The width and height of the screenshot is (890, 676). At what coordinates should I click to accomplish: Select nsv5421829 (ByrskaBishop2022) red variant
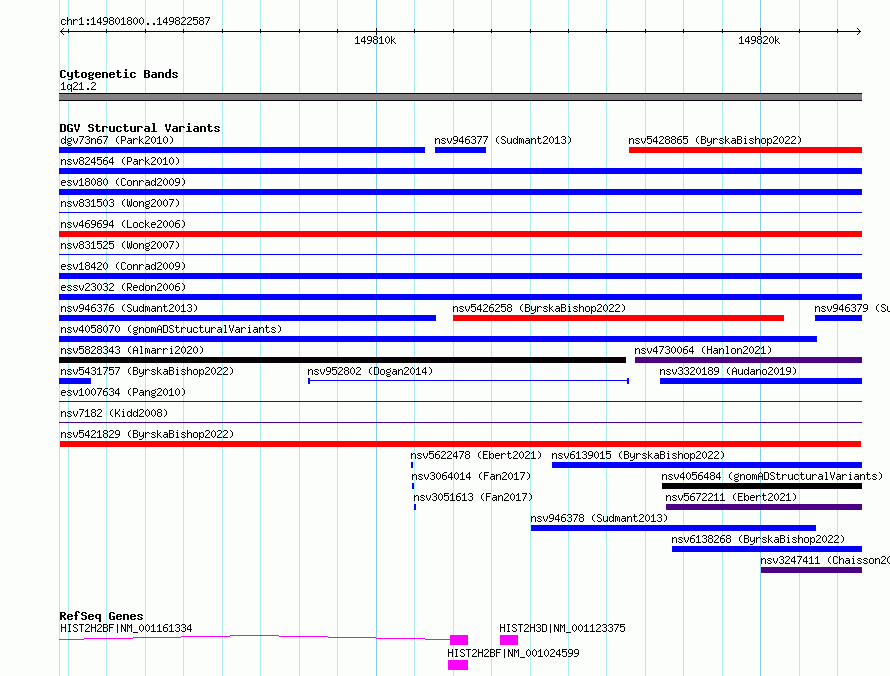[x=460, y=444]
